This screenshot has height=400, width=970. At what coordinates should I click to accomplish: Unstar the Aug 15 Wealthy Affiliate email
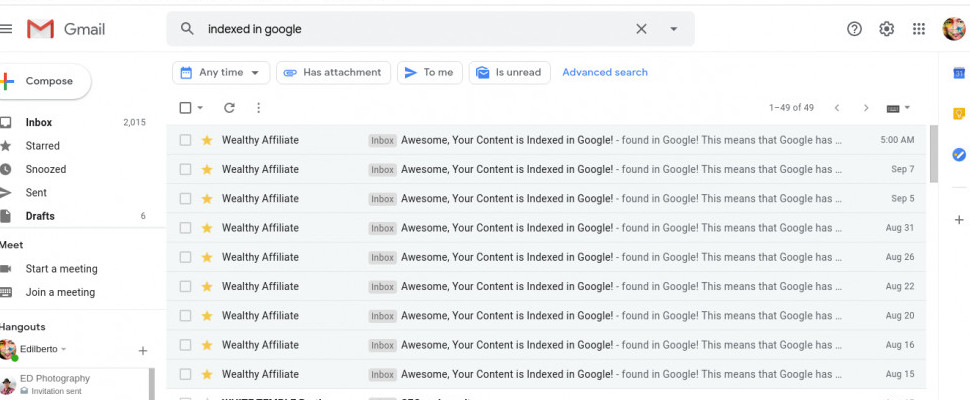click(x=207, y=374)
